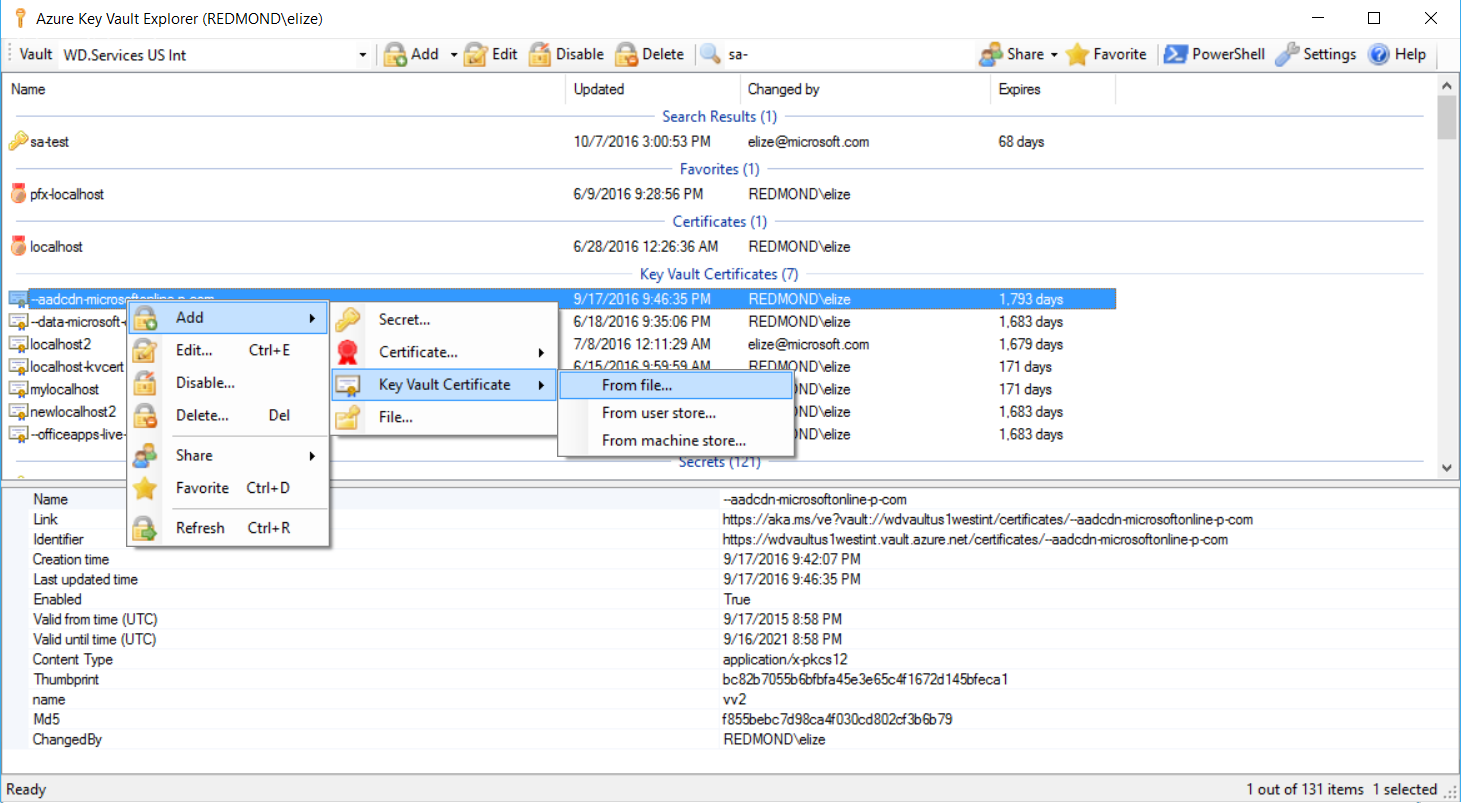The image size is (1461, 803).
Task: Select the --officeapps-live row icon
Action: coord(18,434)
